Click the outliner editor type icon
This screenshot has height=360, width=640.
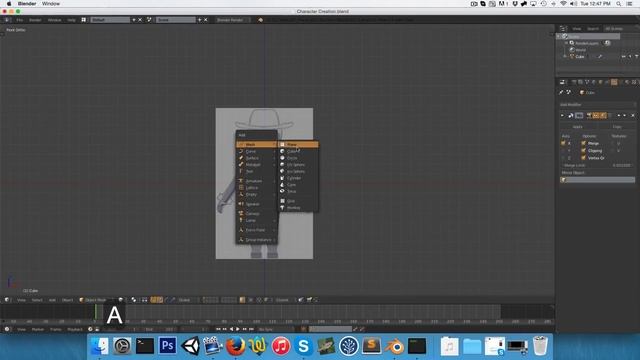pyautogui.click(x=564, y=28)
